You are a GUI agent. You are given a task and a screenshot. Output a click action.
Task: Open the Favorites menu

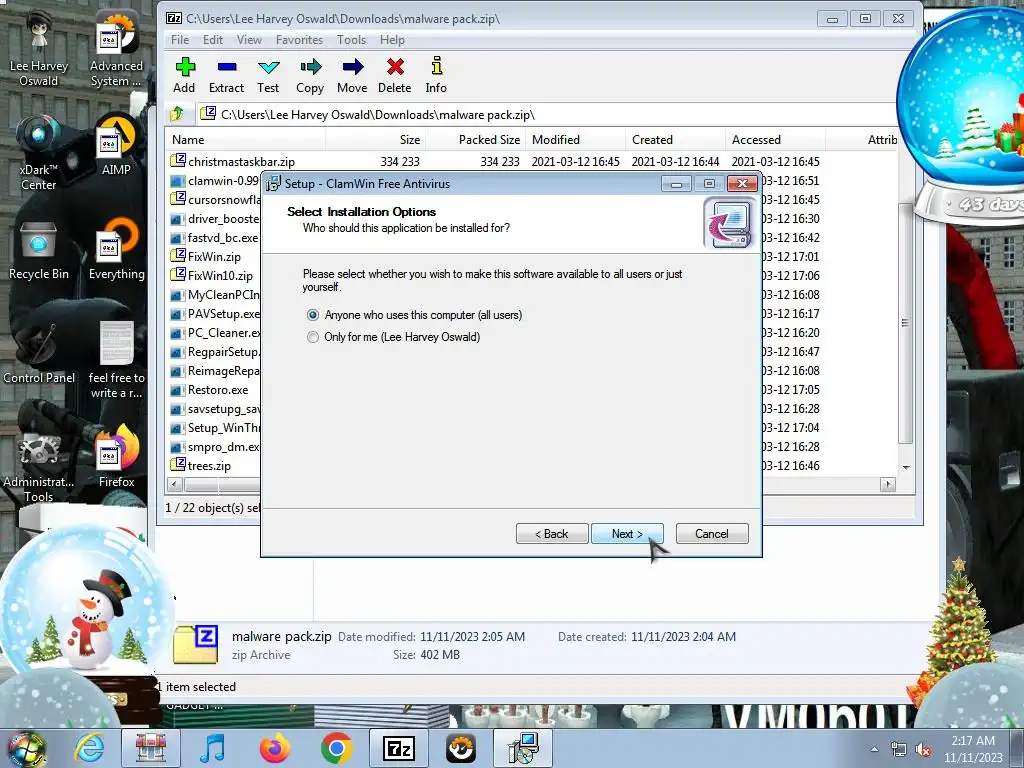point(299,40)
